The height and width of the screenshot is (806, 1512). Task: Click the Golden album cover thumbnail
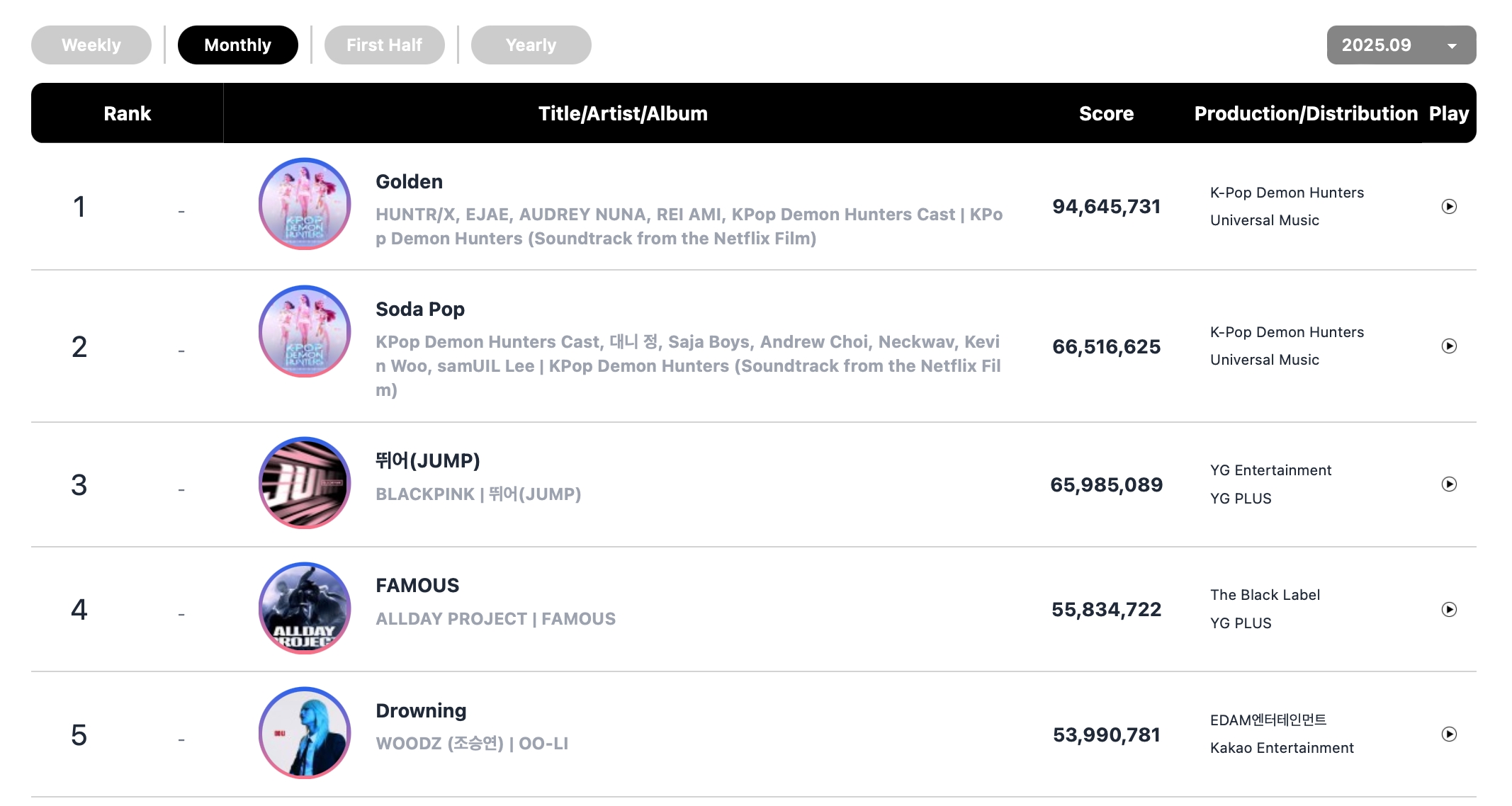pos(305,204)
